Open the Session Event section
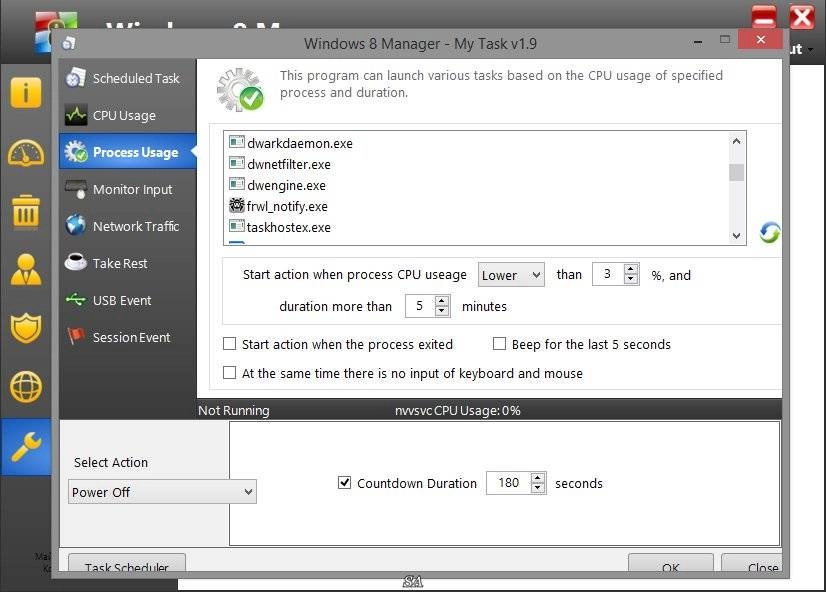 [127, 337]
